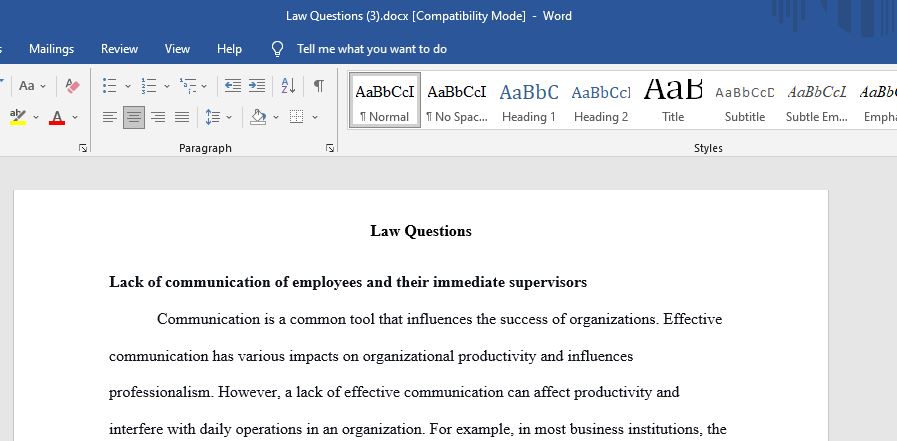The image size is (897, 441).
Task: Apply the No Spacing style
Action: click(x=457, y=100)
